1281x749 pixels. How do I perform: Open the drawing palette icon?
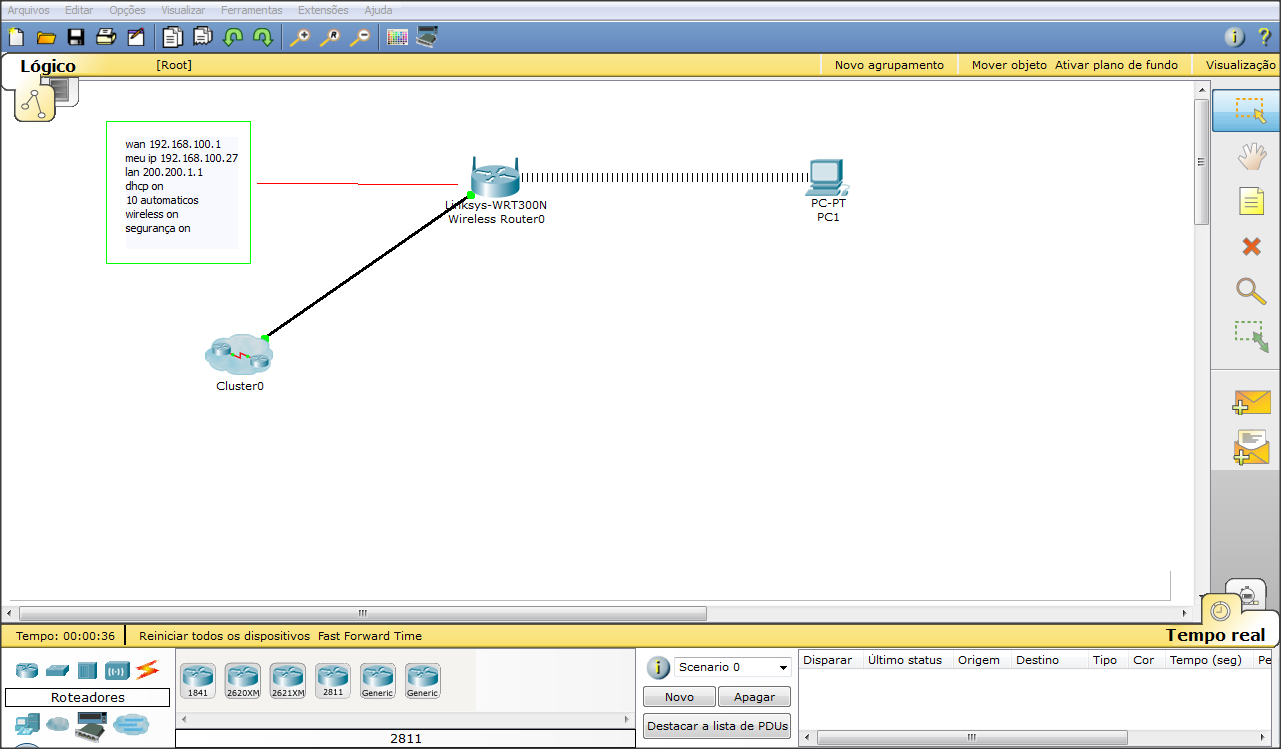click(397, 38)
